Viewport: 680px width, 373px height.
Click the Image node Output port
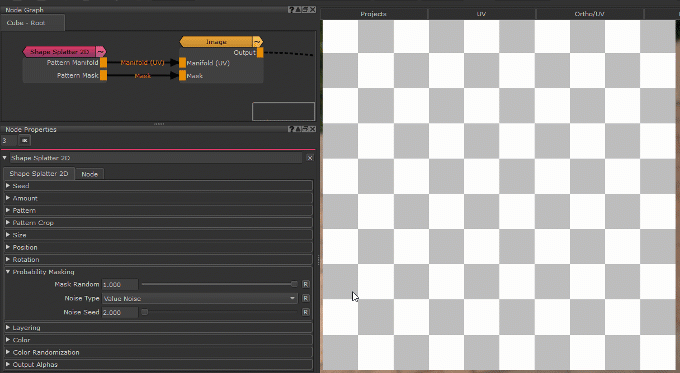pyautogui.click(x=260, y=52)
